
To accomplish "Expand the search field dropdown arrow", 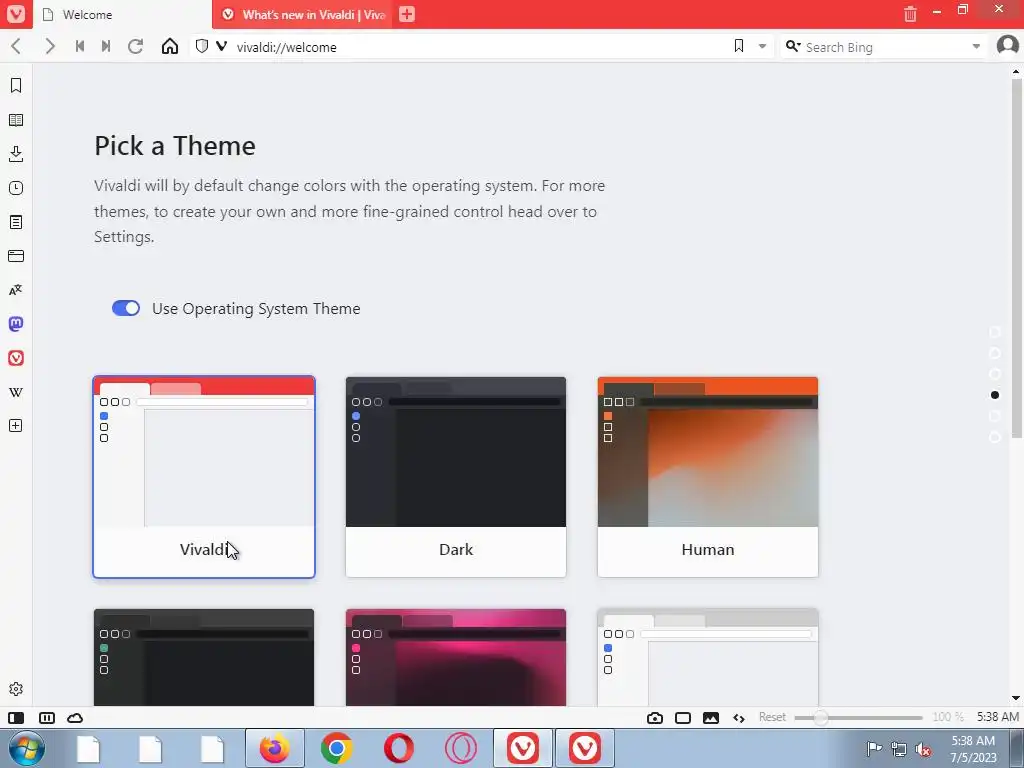I will point(976,46).
